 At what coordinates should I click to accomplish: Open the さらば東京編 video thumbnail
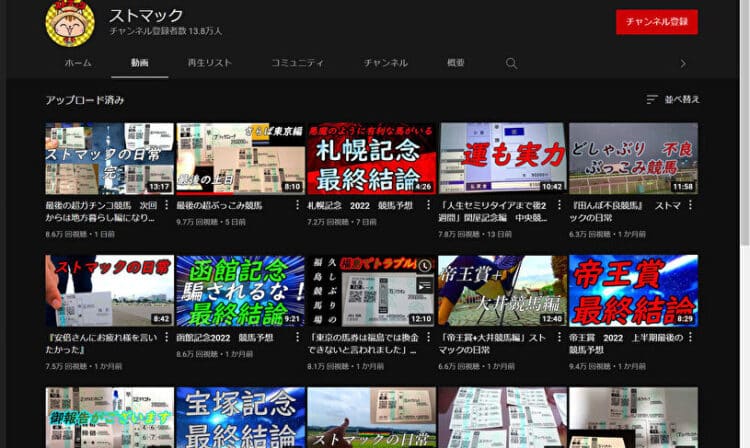coord(241,159)
